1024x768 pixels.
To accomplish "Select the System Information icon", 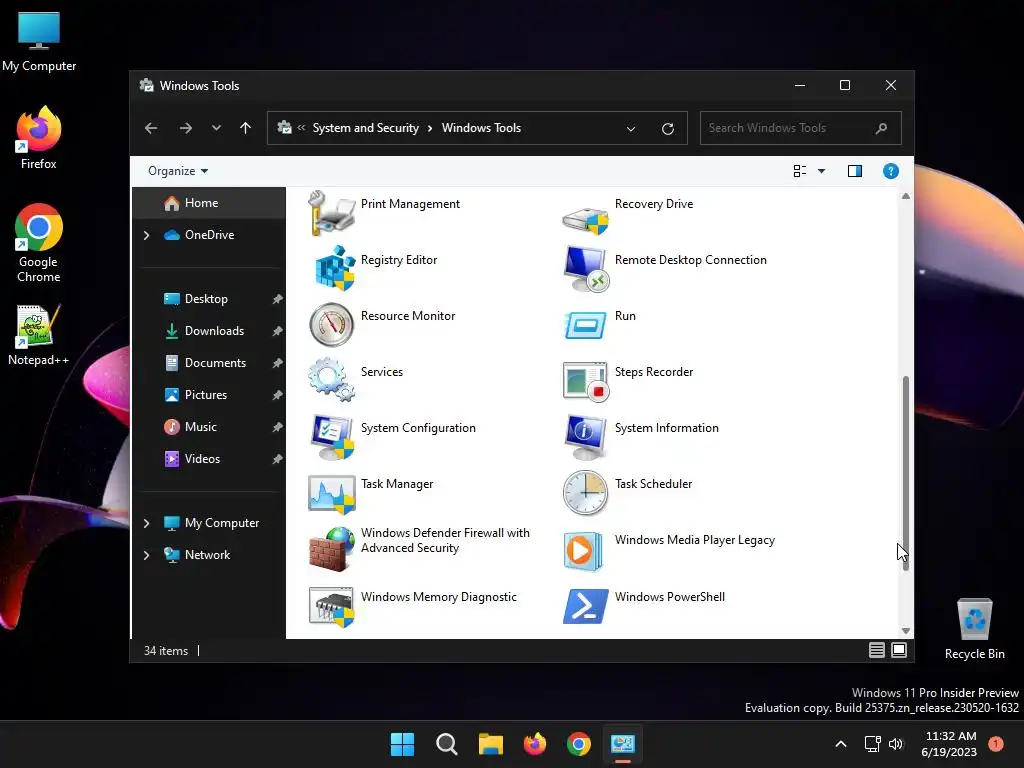I will coord(585,437).
